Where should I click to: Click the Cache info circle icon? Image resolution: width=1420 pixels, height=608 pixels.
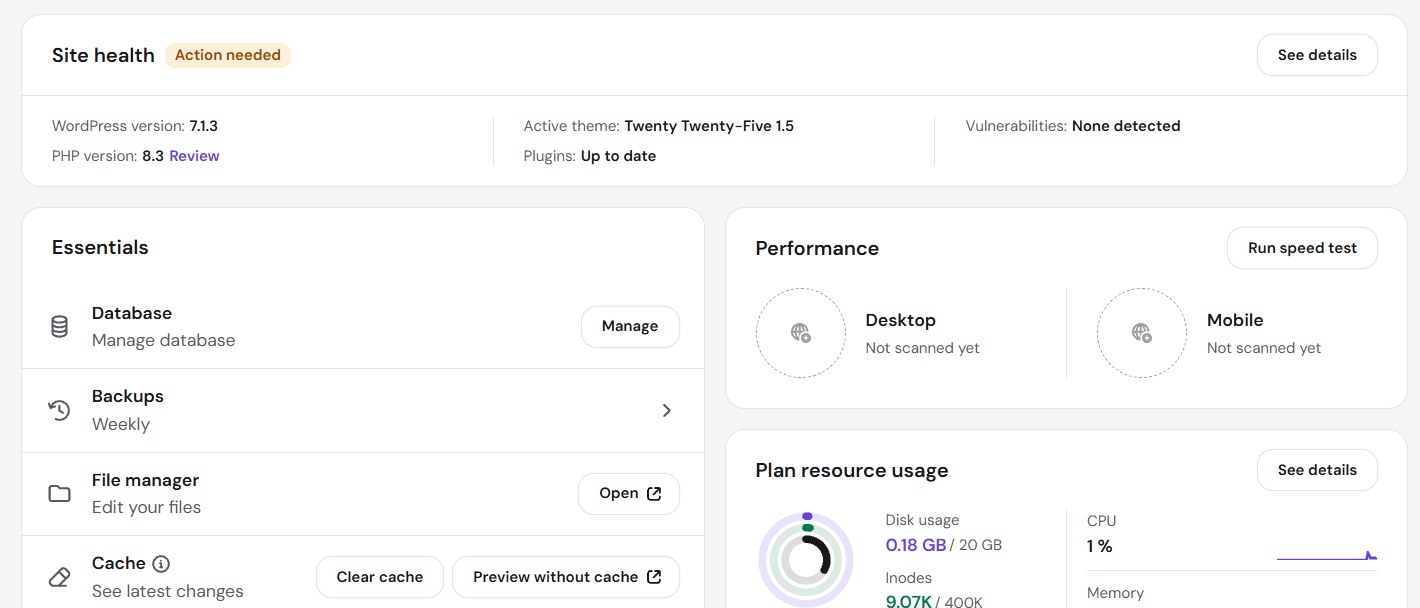[x=161, y=564]
